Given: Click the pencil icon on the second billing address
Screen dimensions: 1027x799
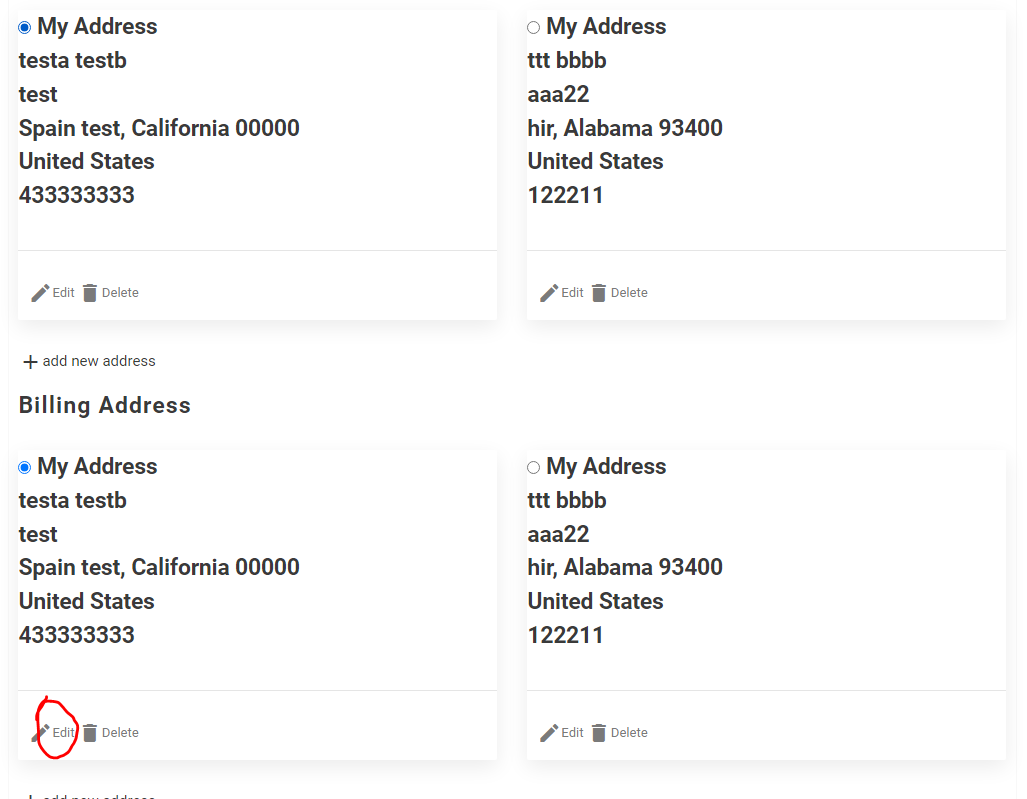Looking at the screenshot, I should pyautogui.click(x=547, y=732).
